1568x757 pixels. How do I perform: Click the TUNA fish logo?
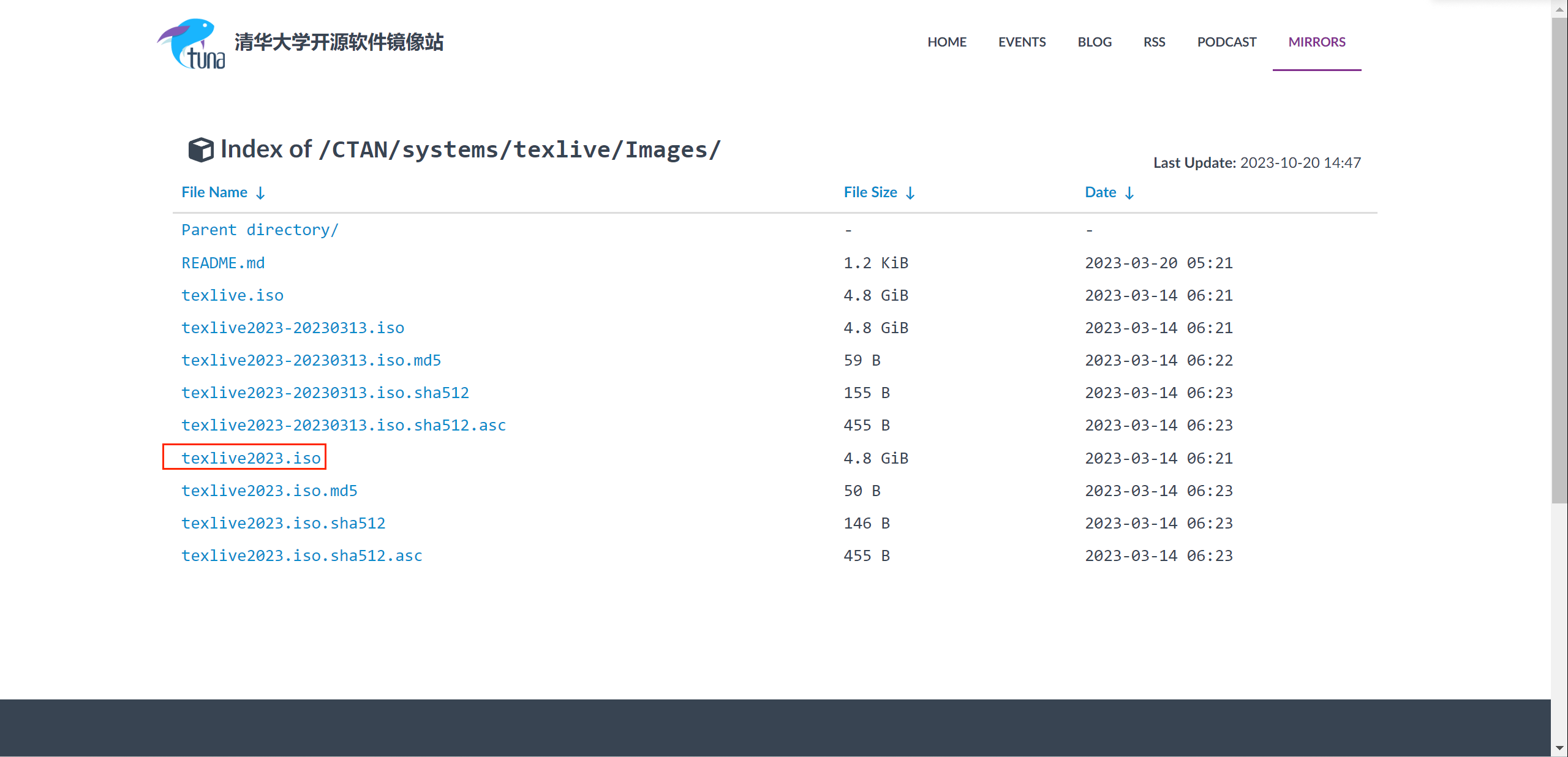coord(191,43)
